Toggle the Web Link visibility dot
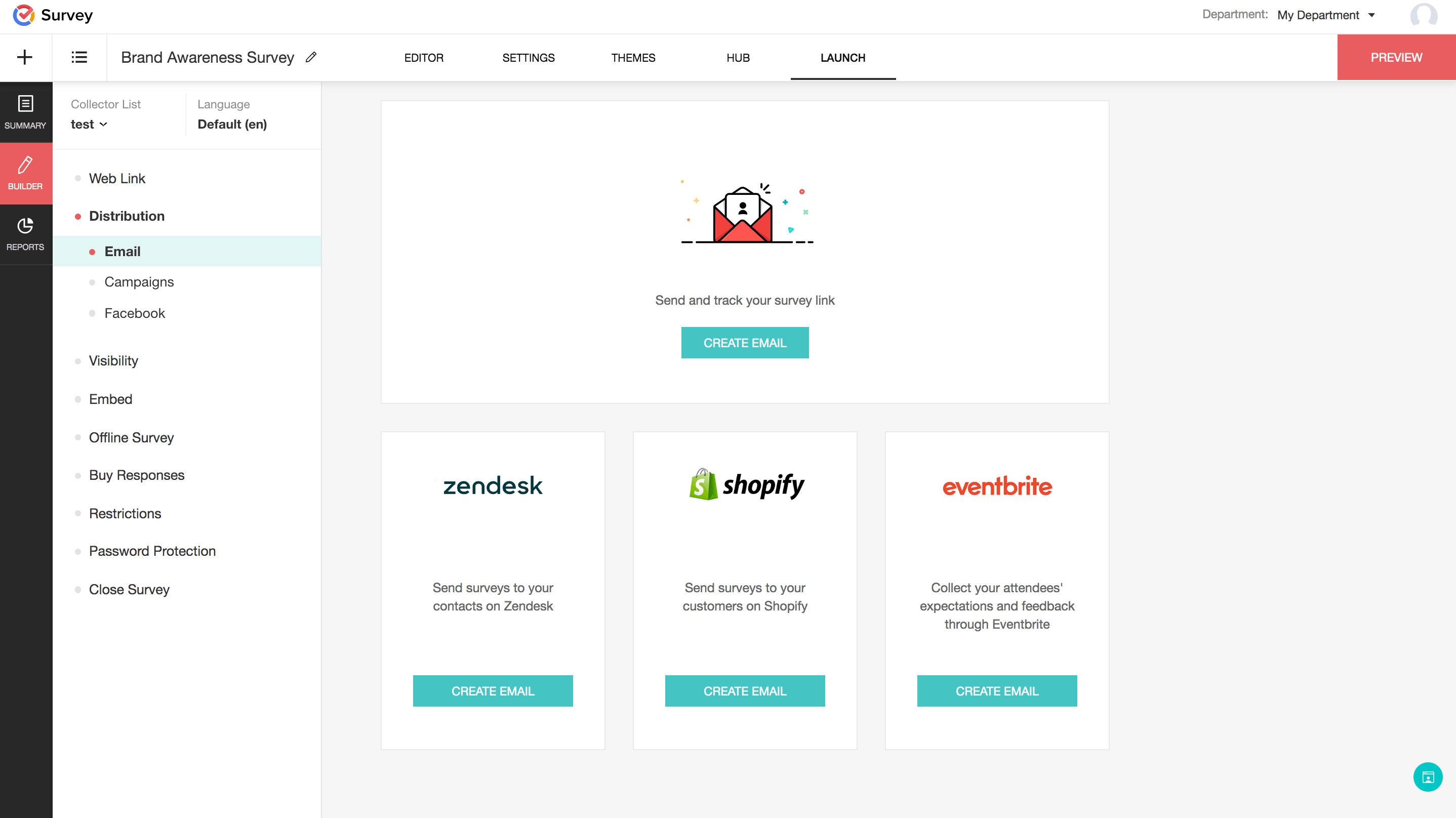This screenshot has width=1456, height=818. (79, 178)
